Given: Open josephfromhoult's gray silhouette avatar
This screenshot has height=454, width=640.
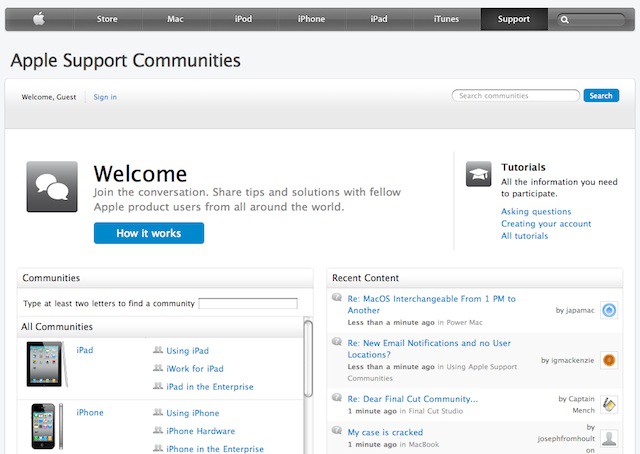Looking at the screenshot, I should [609, 438].
